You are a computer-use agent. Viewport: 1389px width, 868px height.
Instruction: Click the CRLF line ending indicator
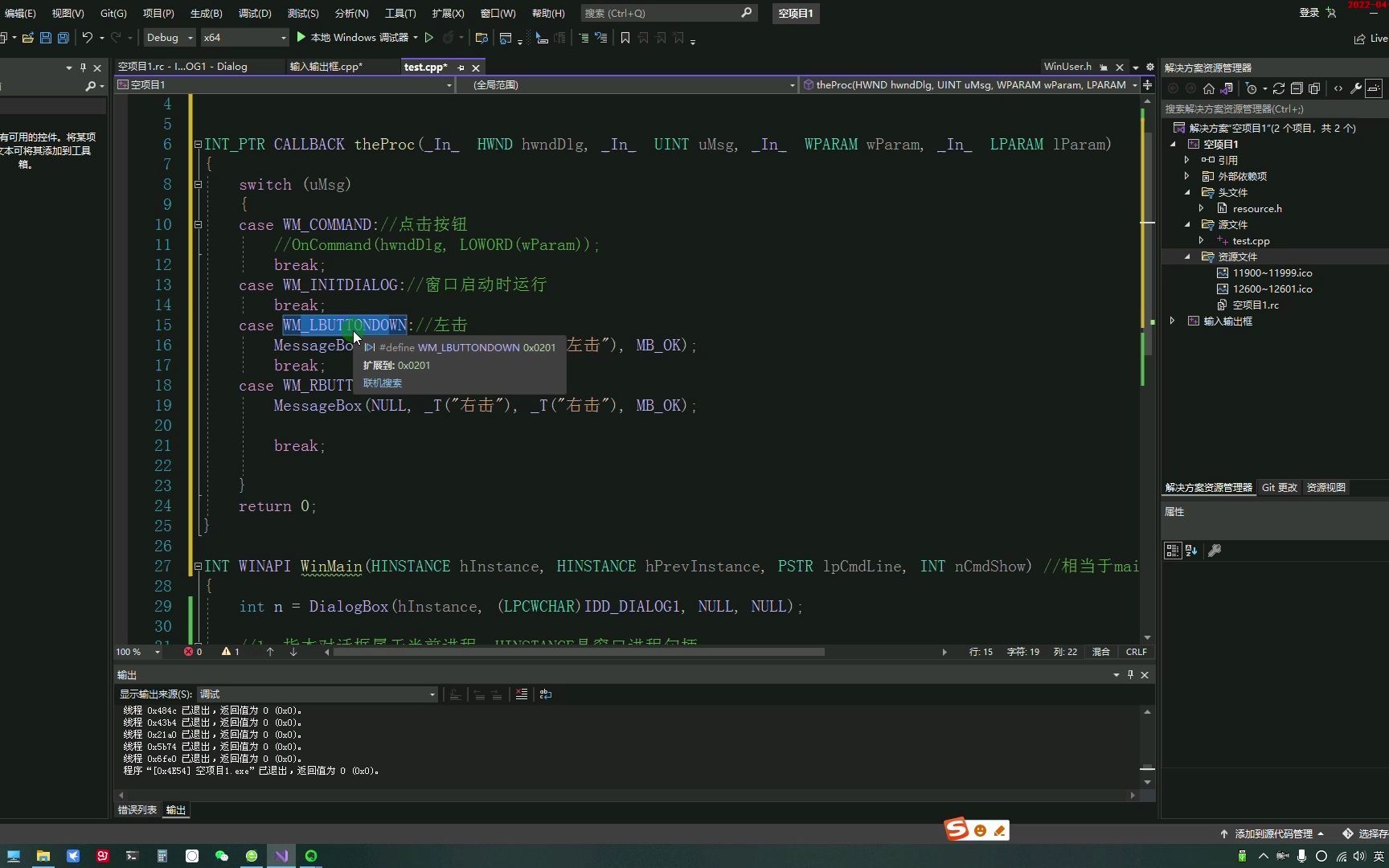pyautogui.click(x=1137, y=652)
